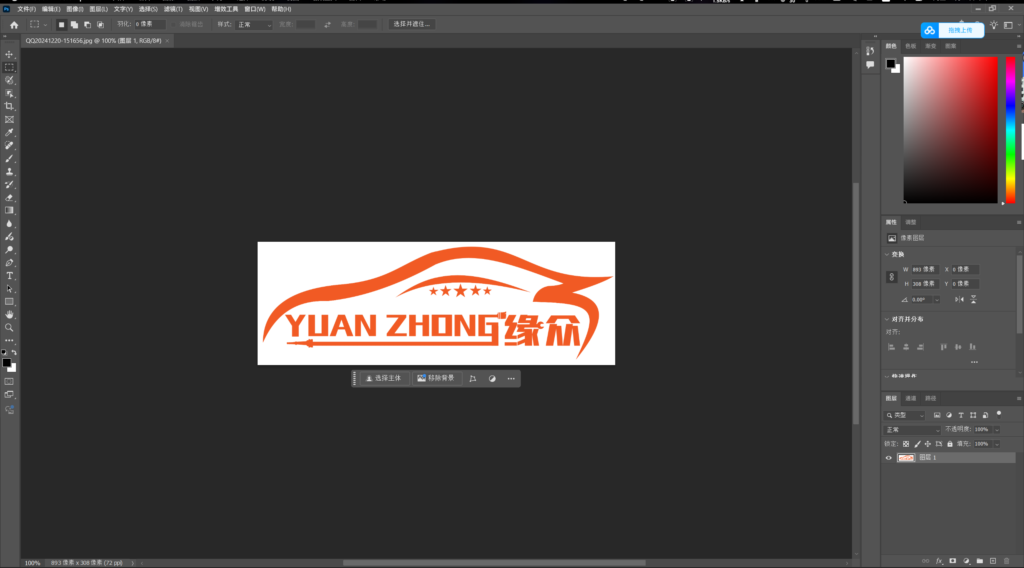Toggle the width-height link constraint
This screenshot has width=1024, height=568.
(891, 277)
